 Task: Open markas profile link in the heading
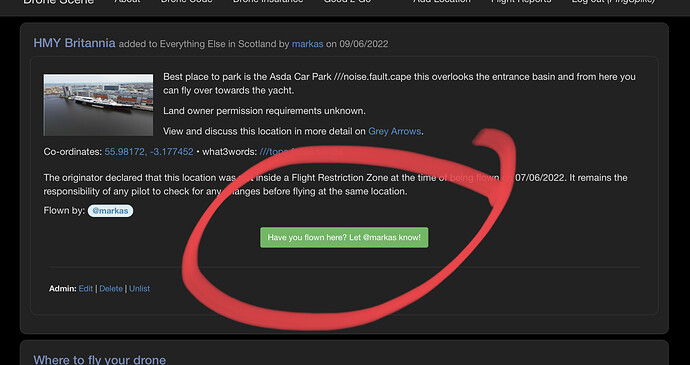(308, 44)
